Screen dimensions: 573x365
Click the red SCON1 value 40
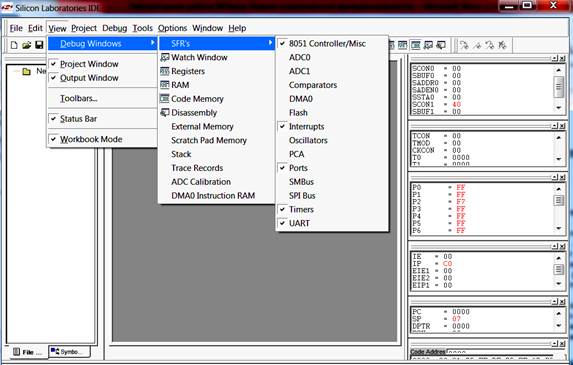(x=456, y=104)
